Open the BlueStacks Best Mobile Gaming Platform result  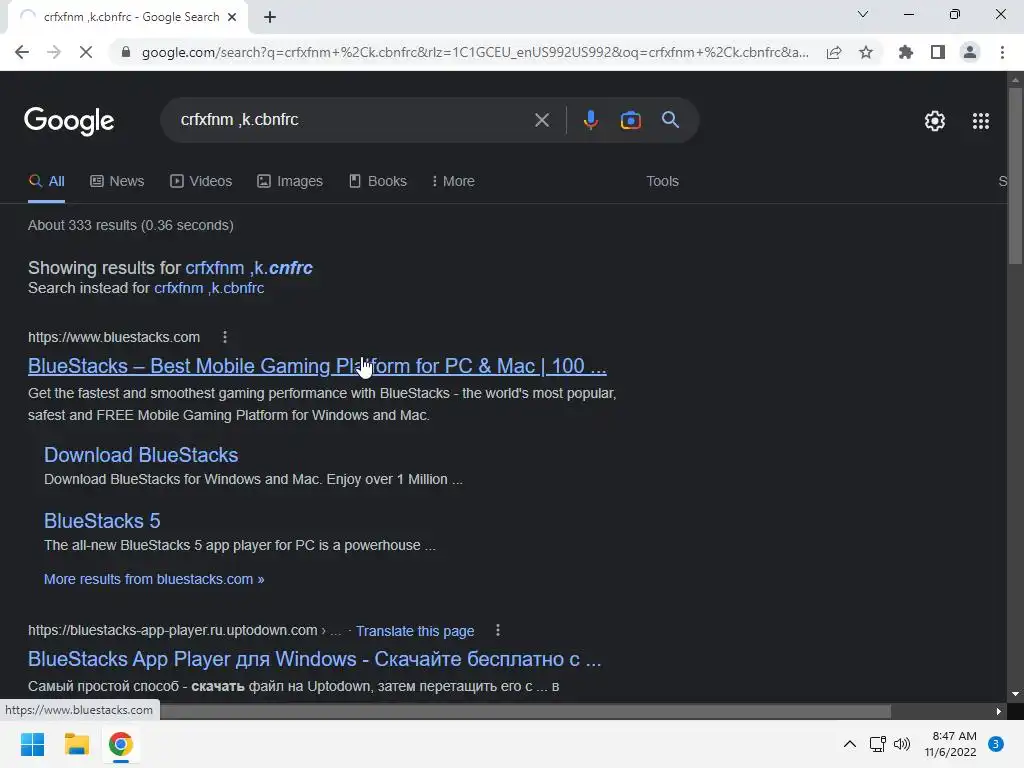point(317,366)
